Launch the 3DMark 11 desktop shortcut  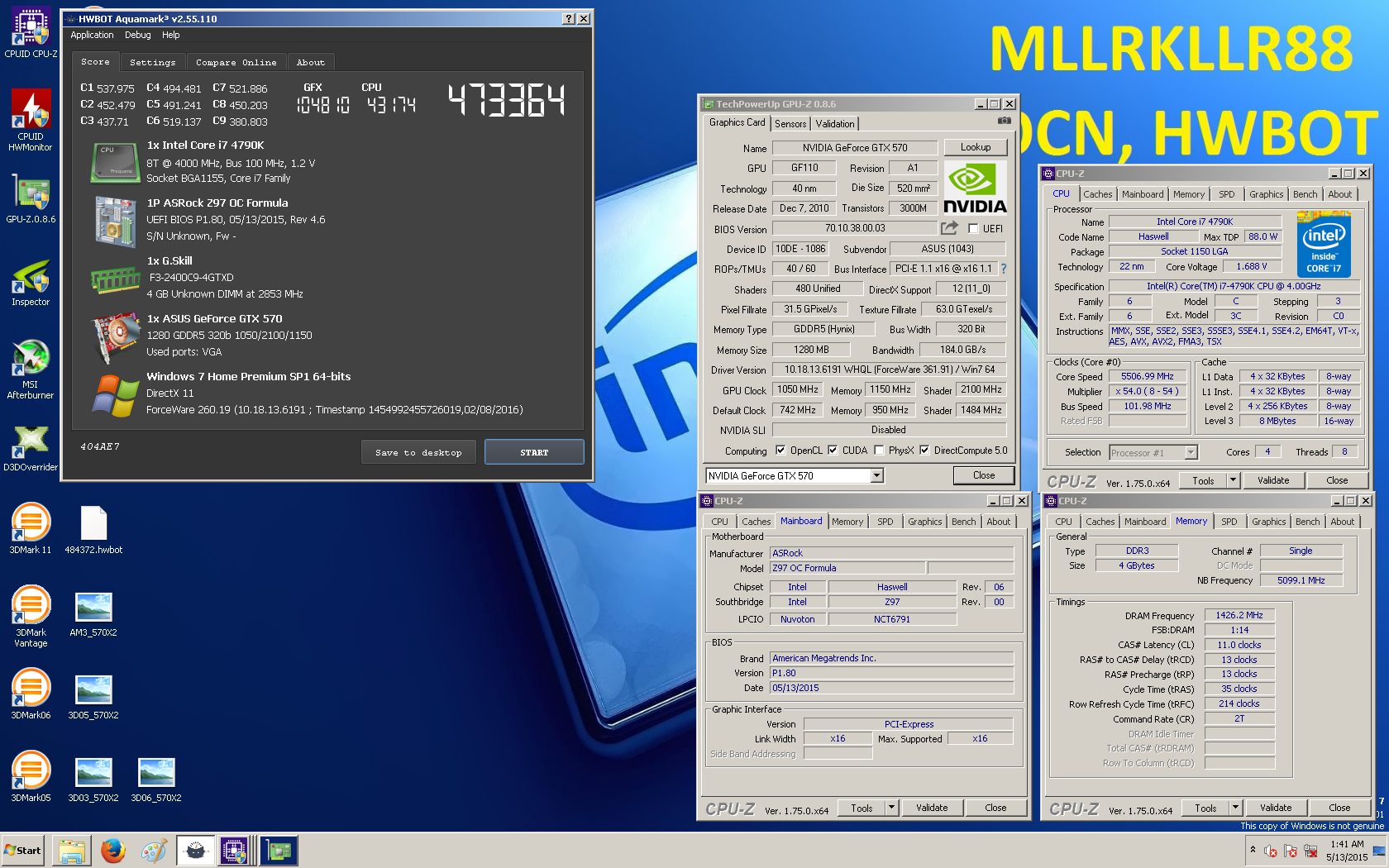click(x=31, y=529)
